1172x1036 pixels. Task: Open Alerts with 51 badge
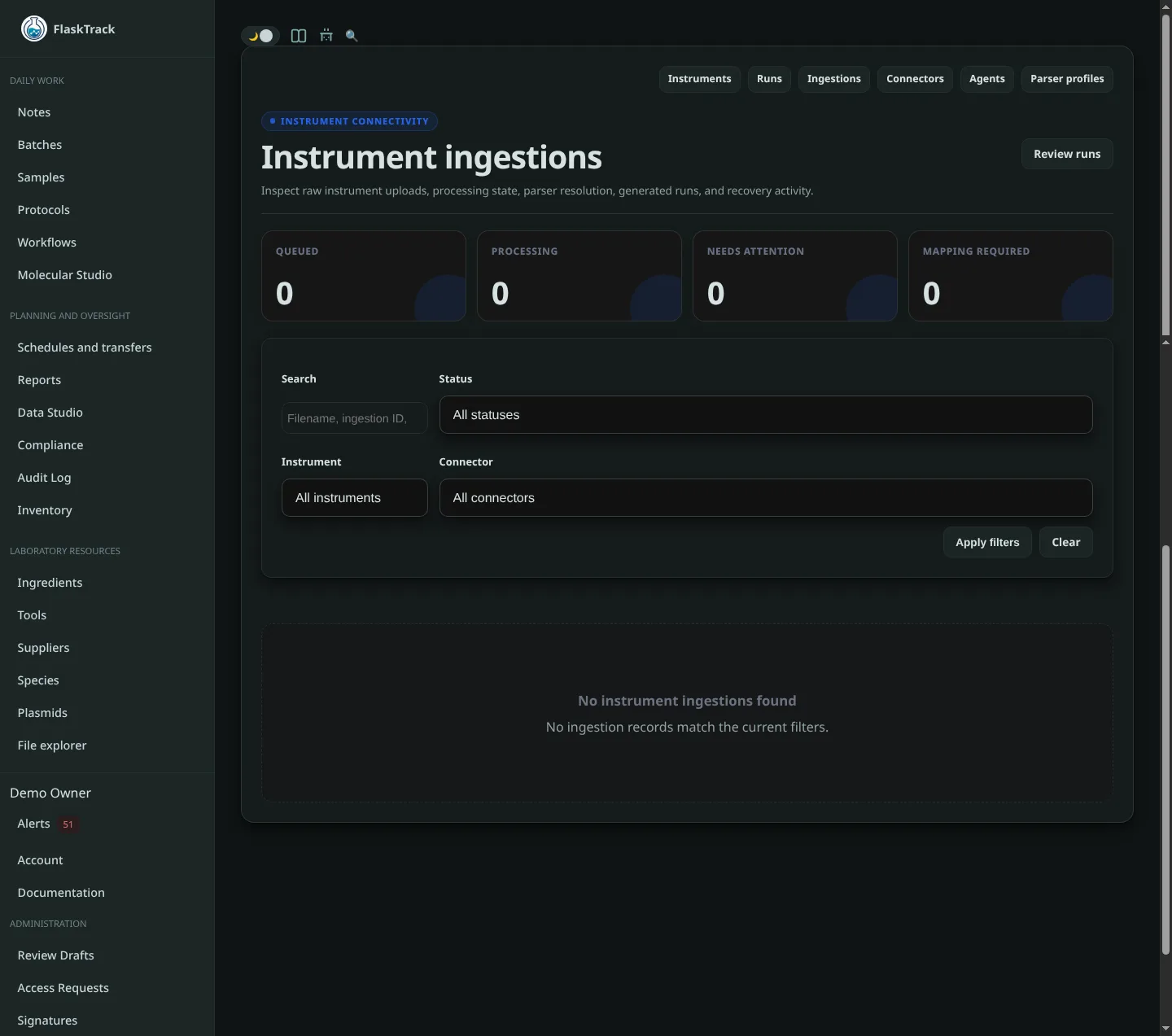click(47, 824)
